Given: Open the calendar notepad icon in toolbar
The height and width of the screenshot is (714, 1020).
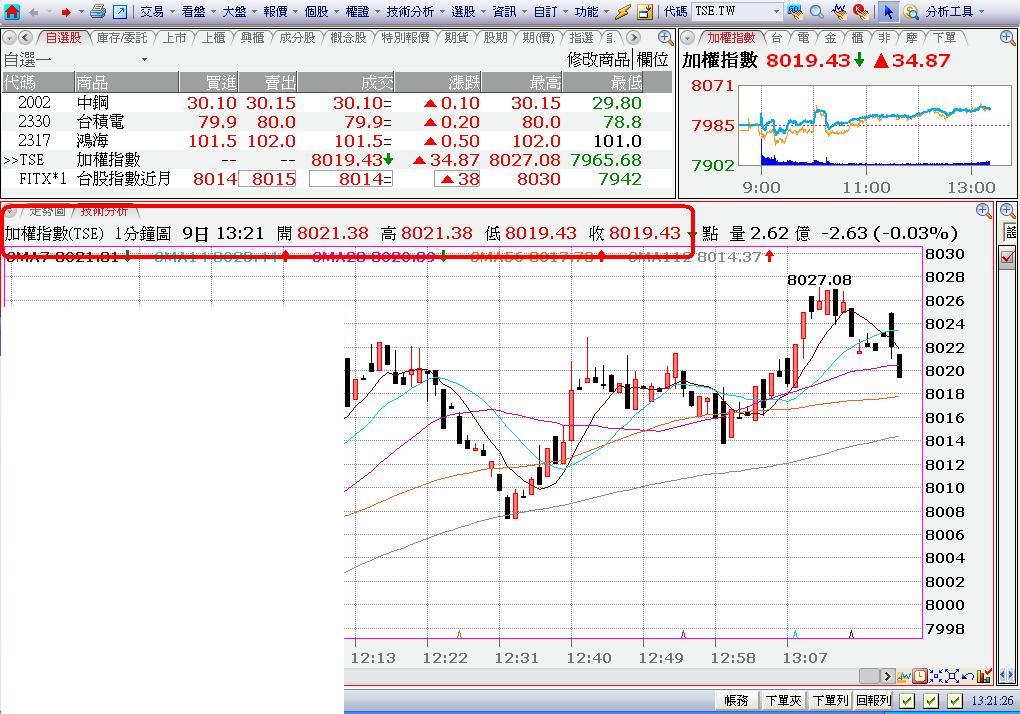Looking at the screenshot, I should point(645,12).
